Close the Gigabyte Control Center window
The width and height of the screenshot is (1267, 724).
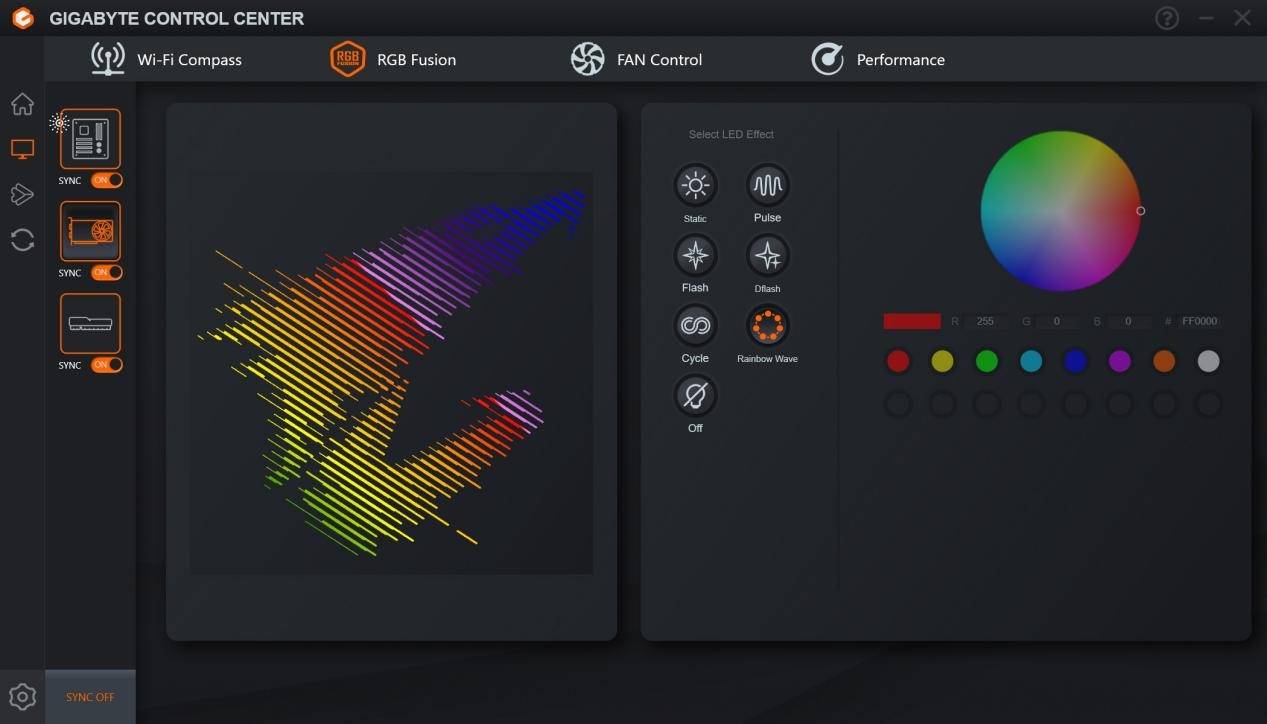pos(1242,18)
